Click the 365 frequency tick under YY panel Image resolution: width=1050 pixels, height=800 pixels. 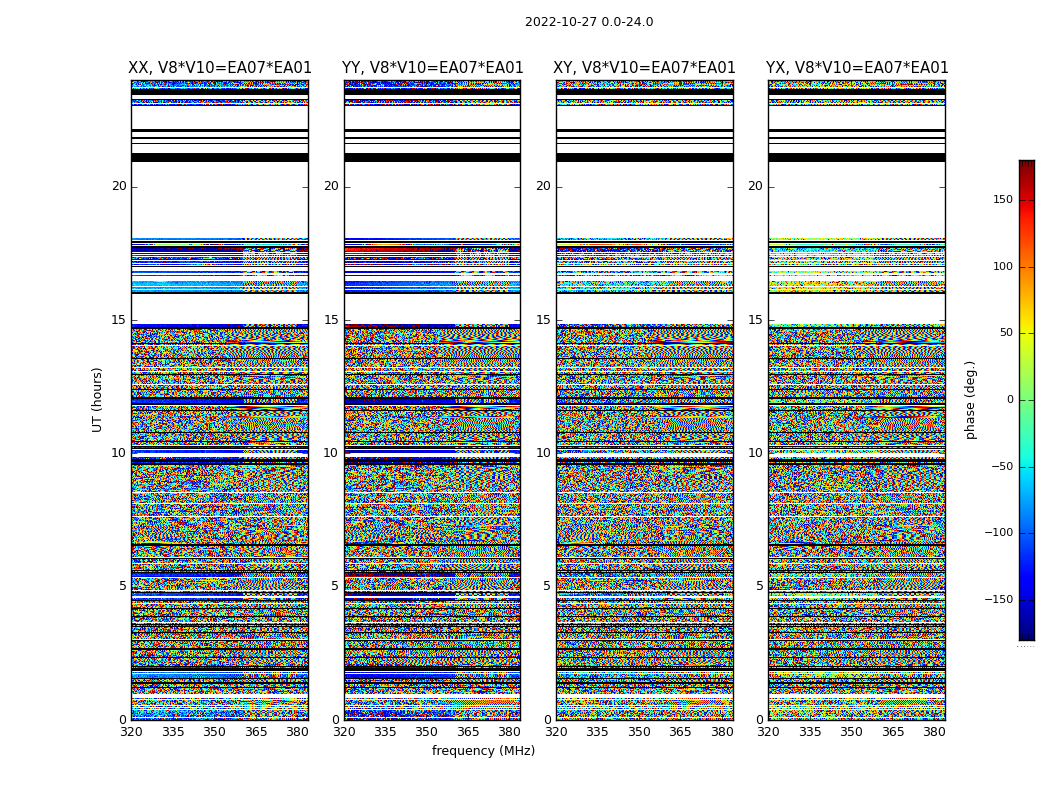click(468, 732)
